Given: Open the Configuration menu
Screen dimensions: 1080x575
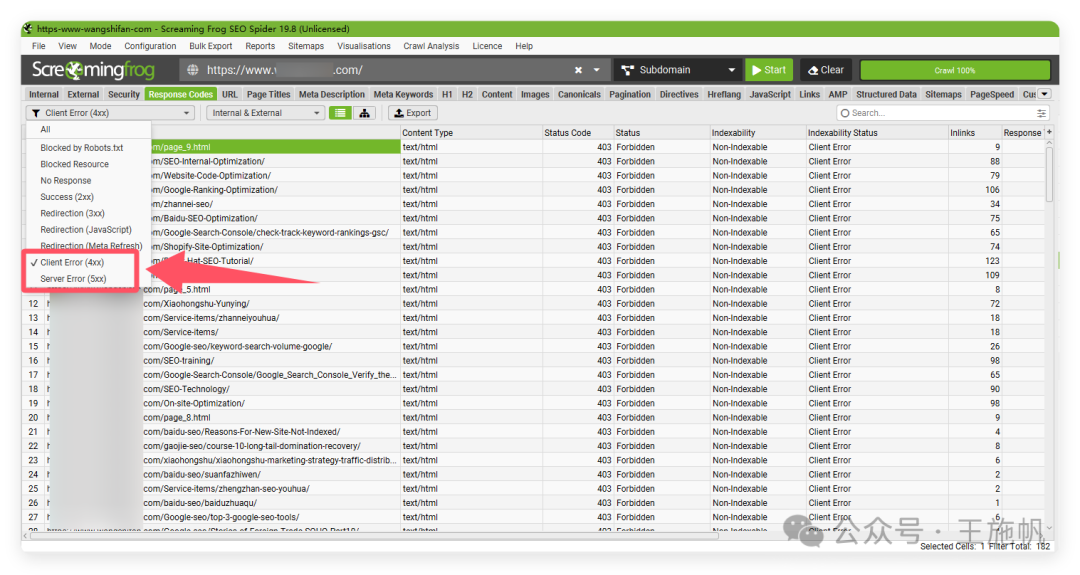Looking at the screenshot, I should click(150, 46).
